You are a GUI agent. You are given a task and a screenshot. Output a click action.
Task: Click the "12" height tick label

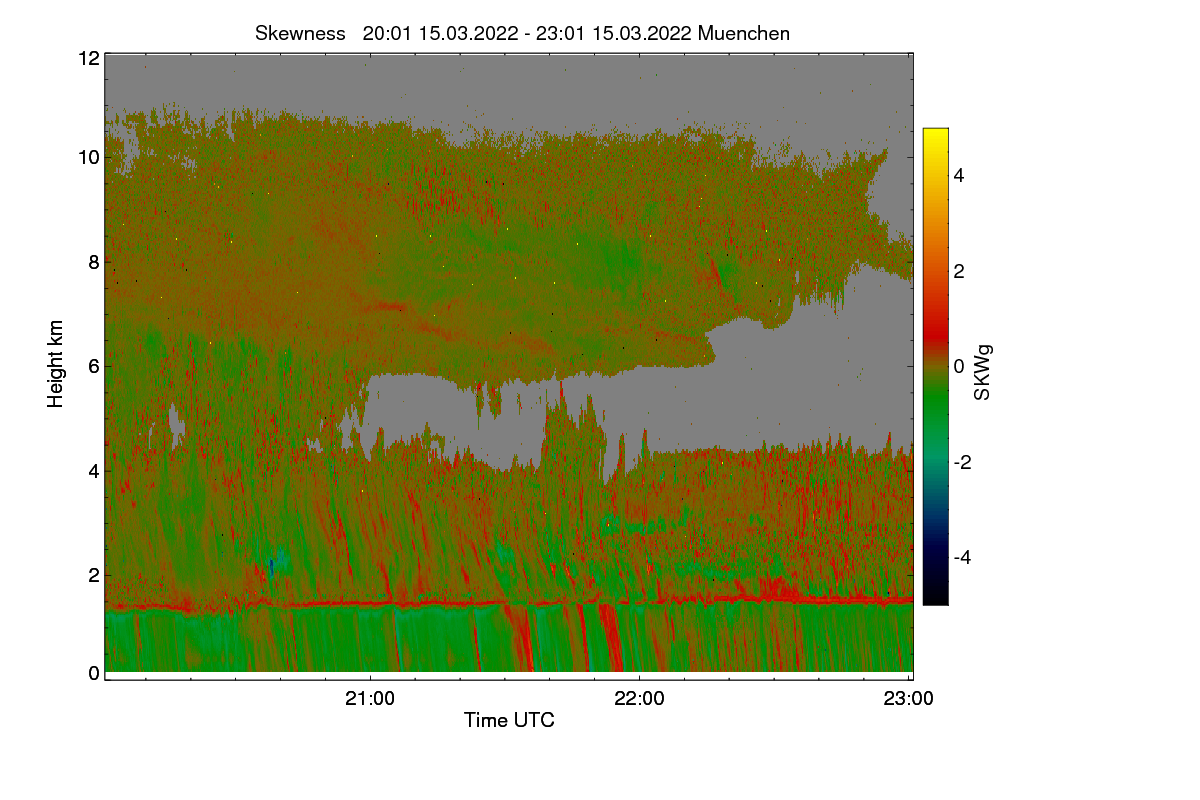(88, 58)
